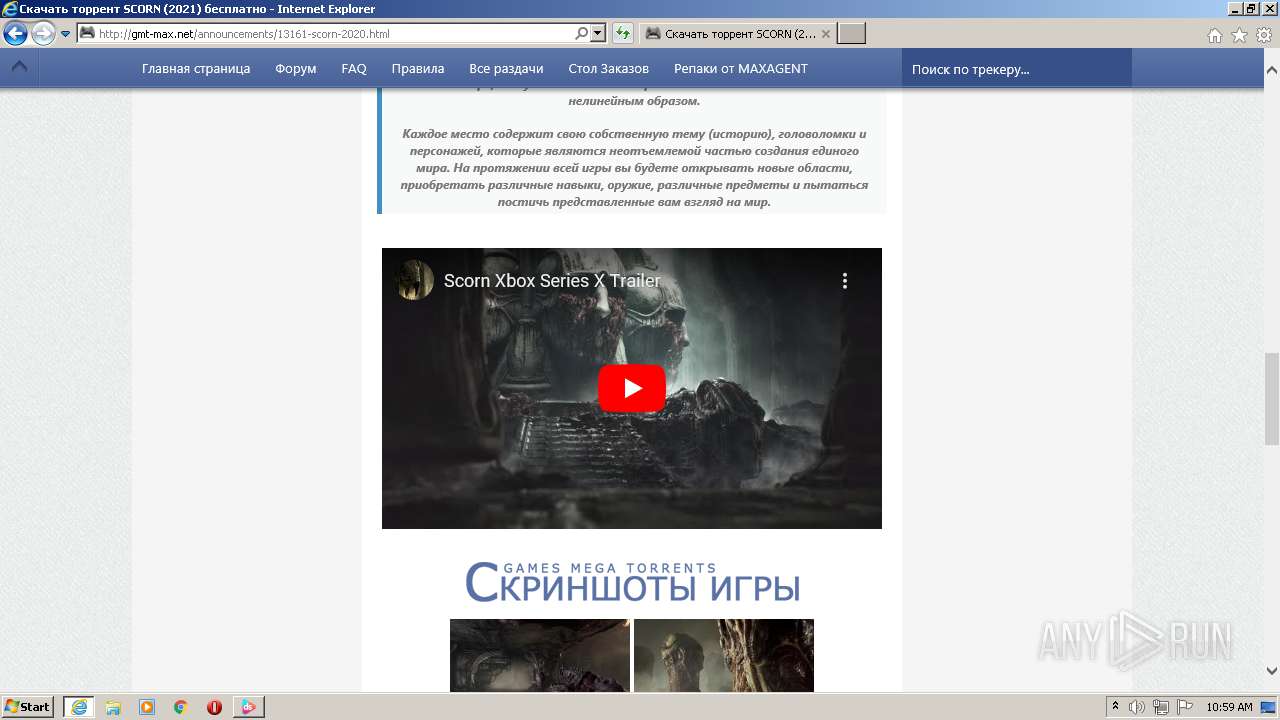
Task: Open the right game screenshot thumbnail
Action: coord(724,655)
